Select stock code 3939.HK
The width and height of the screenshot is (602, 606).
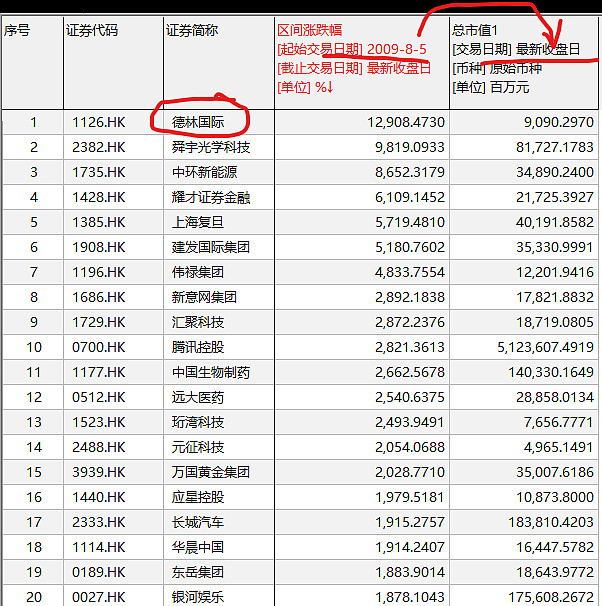coord(99,472)
